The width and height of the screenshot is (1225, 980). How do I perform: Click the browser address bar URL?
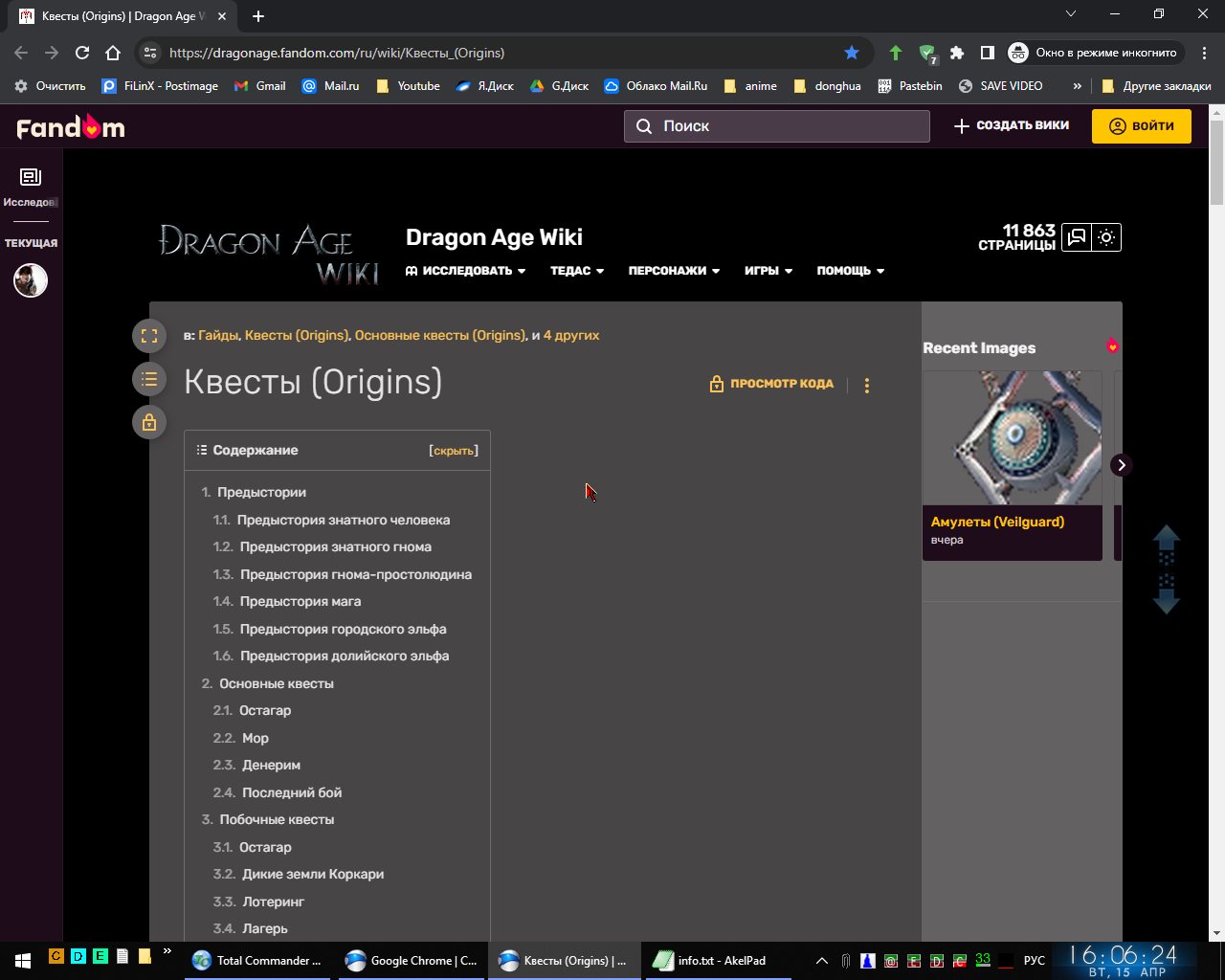coord(337,53)
